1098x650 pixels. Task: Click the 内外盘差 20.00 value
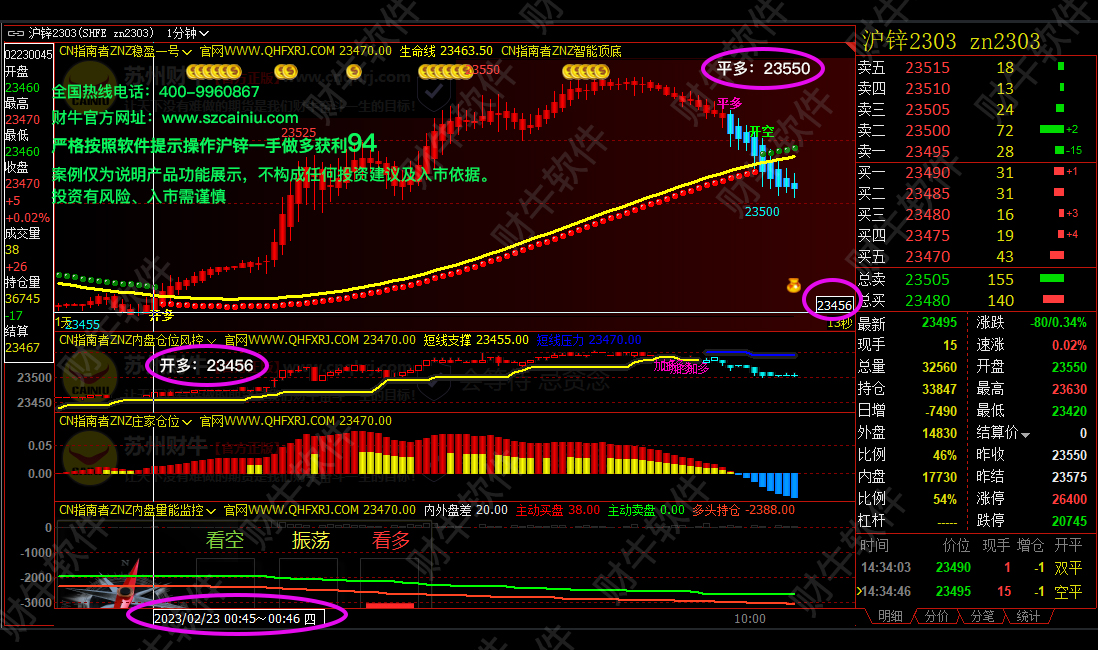coord(466,510)
